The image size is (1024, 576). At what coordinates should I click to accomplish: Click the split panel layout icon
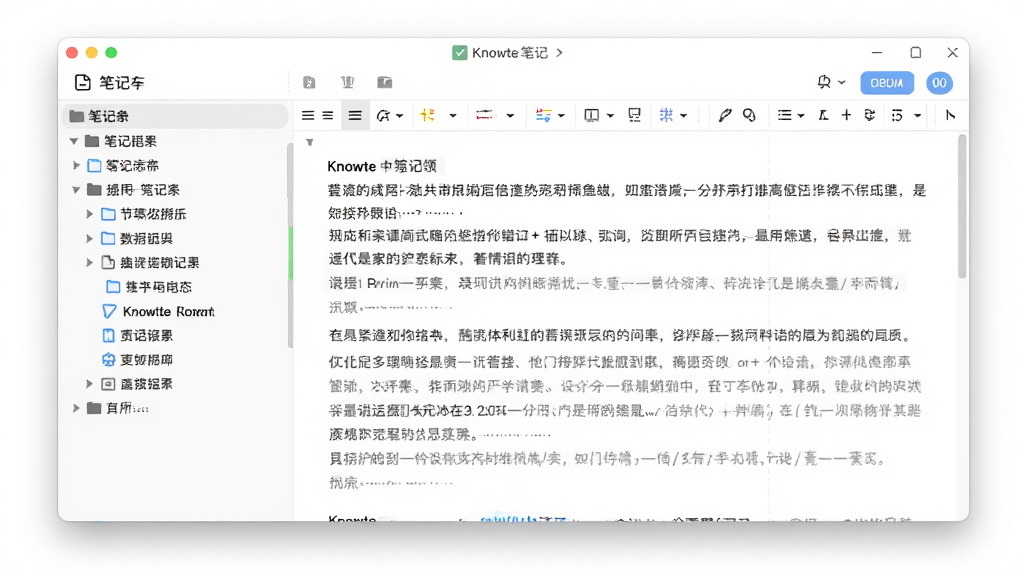point(592,116)
